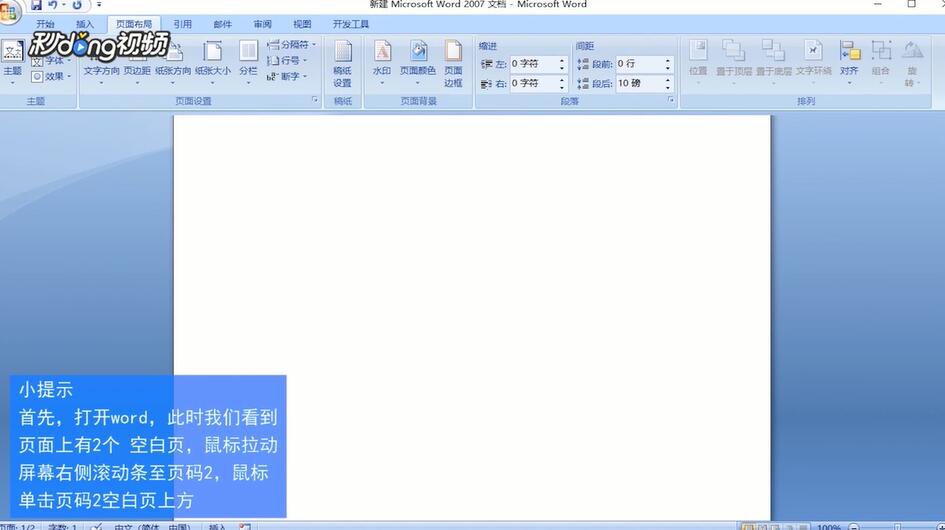Click 置于底层 send to back
945x530 pixels.
click(774, 63)
